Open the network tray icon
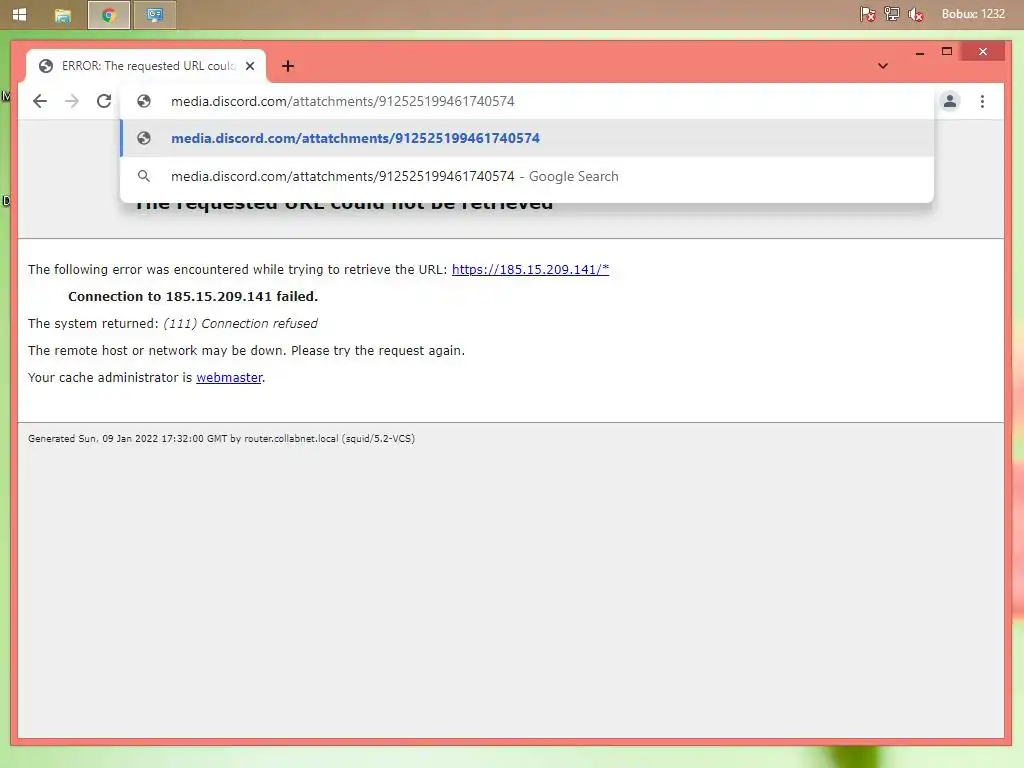This screenshot has width=1024, height=768. click(891, 14)
